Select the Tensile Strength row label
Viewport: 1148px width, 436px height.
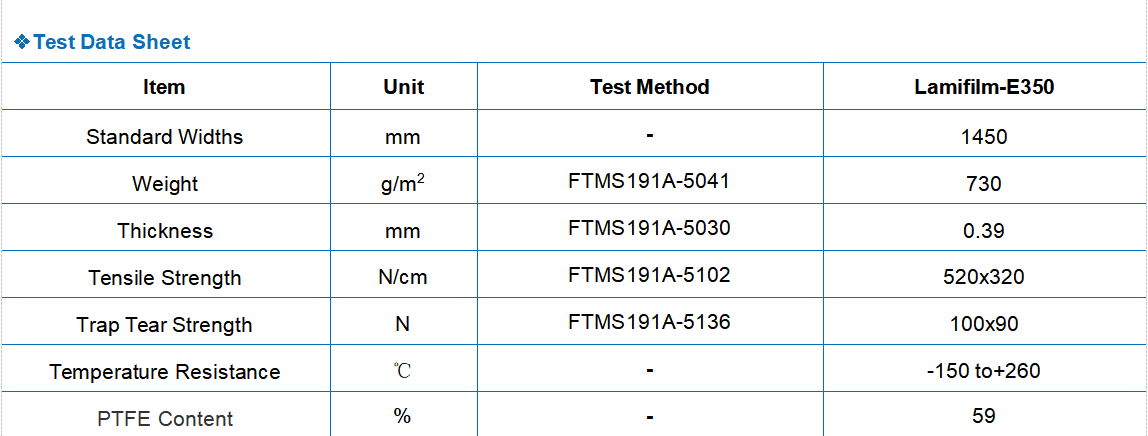pyautogui.click(x=164, y=278)
